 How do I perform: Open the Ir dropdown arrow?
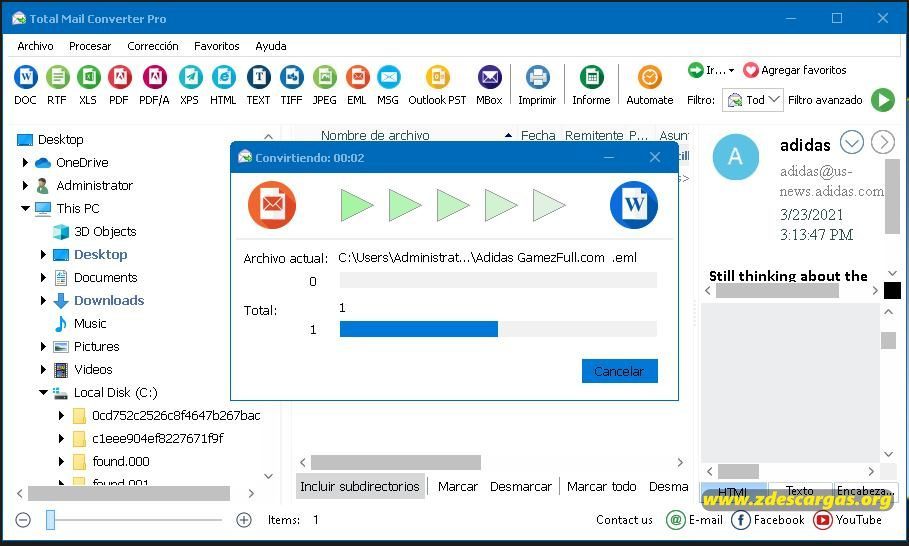(731, 71)
